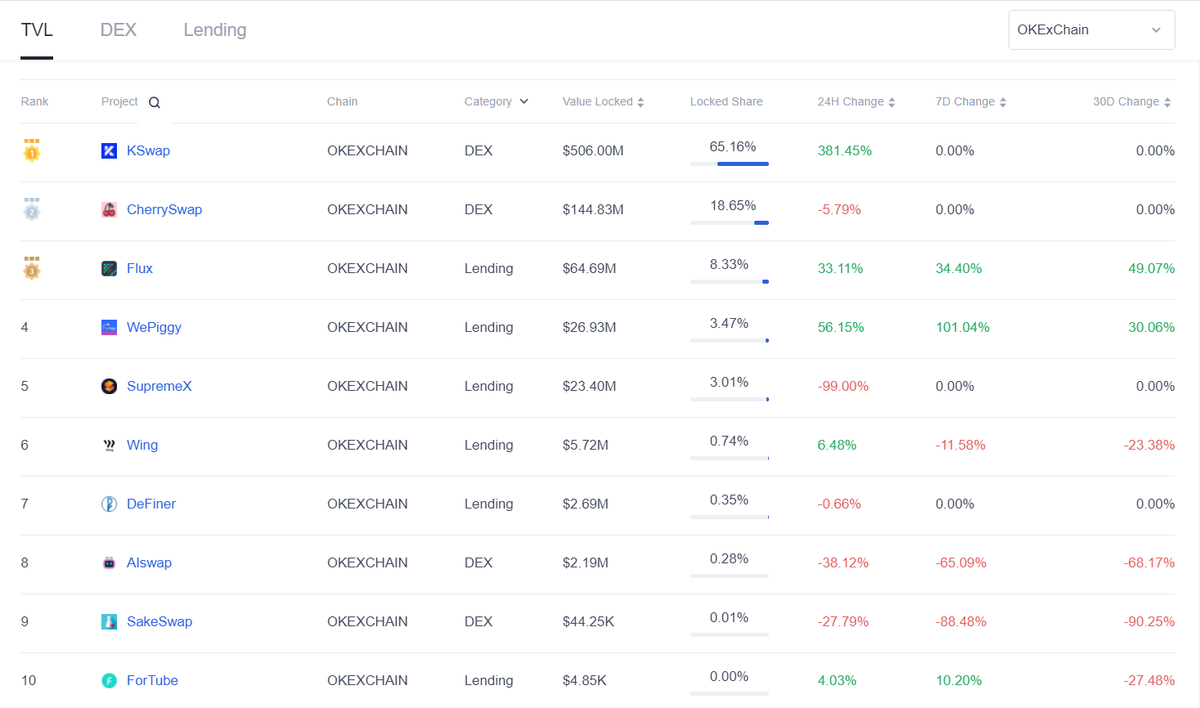Click the Flux project logo icon
Screen dimensions: 1200x708
pyautogui.click(x=109, y=269)
